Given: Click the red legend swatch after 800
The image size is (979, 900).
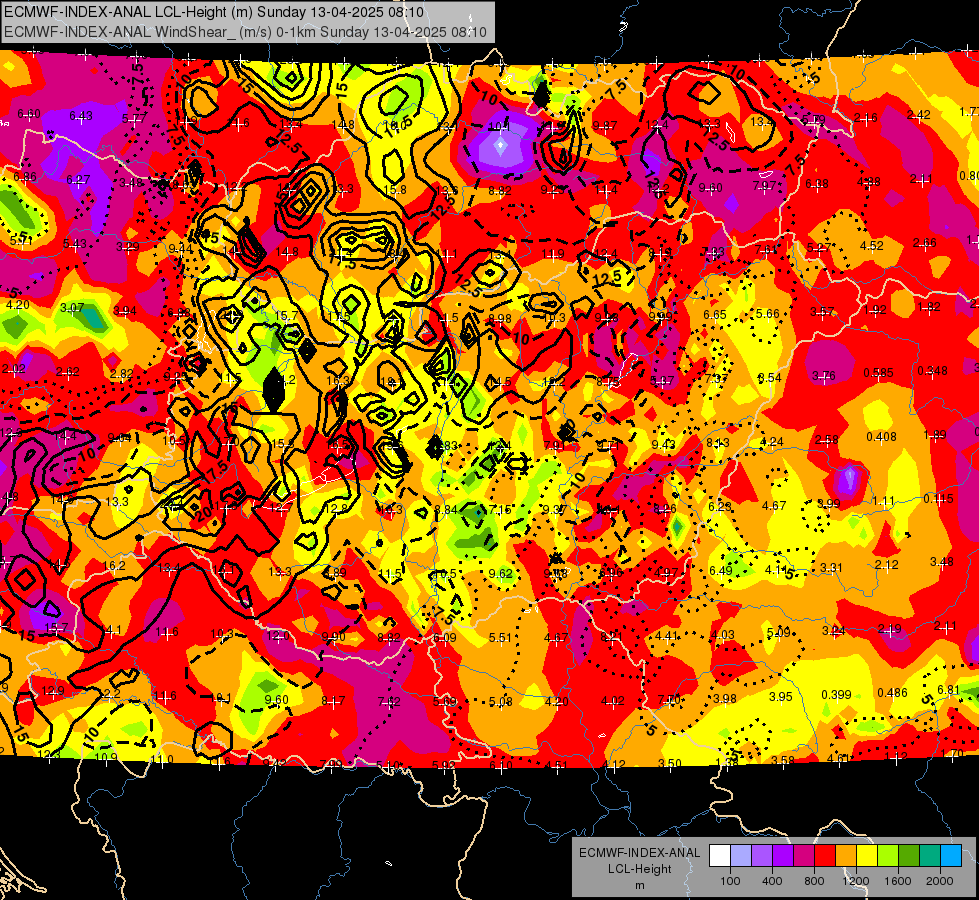Looking at the screenshot, I should pos(825,856).
